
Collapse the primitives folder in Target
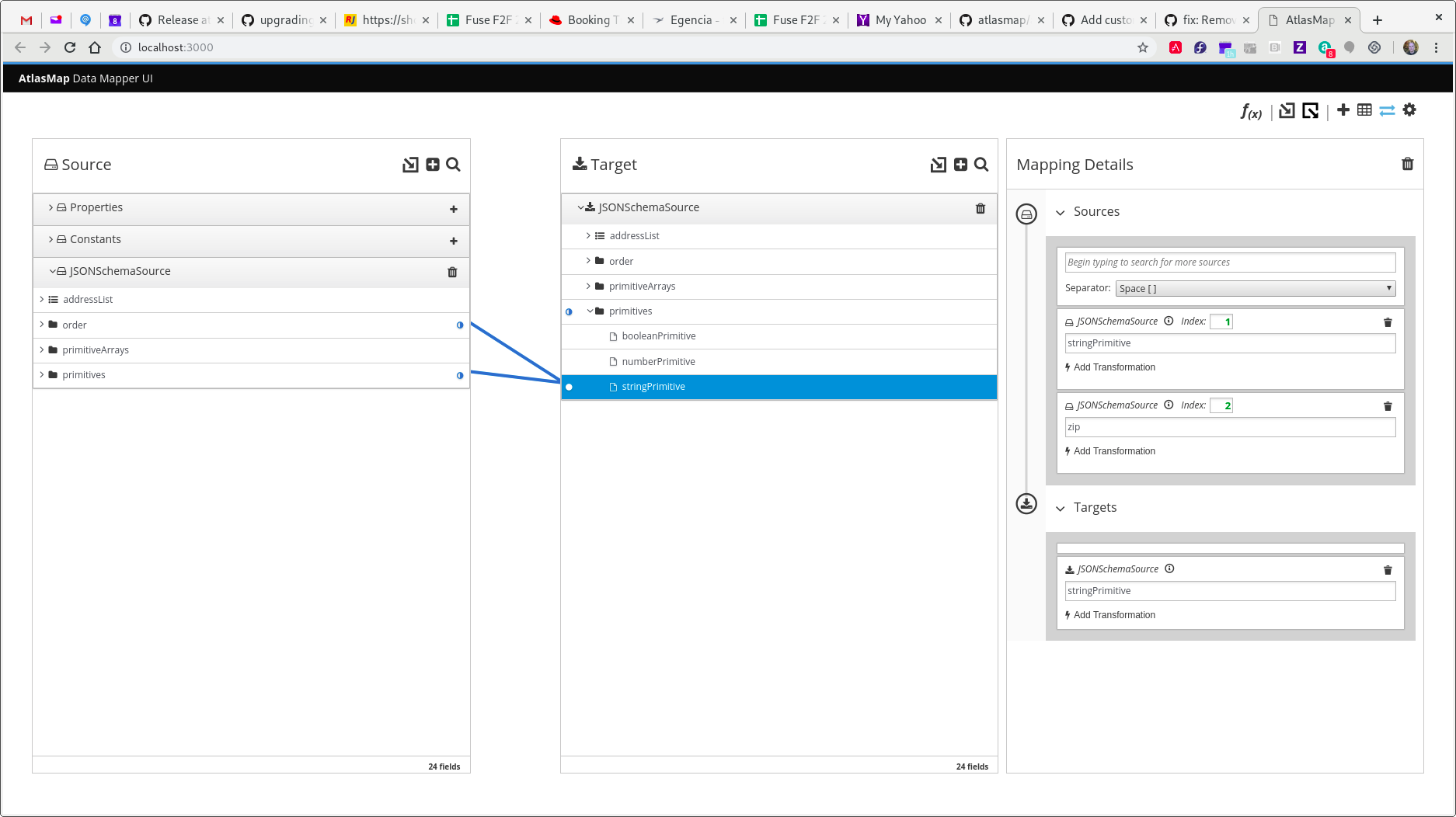point(590,311)
